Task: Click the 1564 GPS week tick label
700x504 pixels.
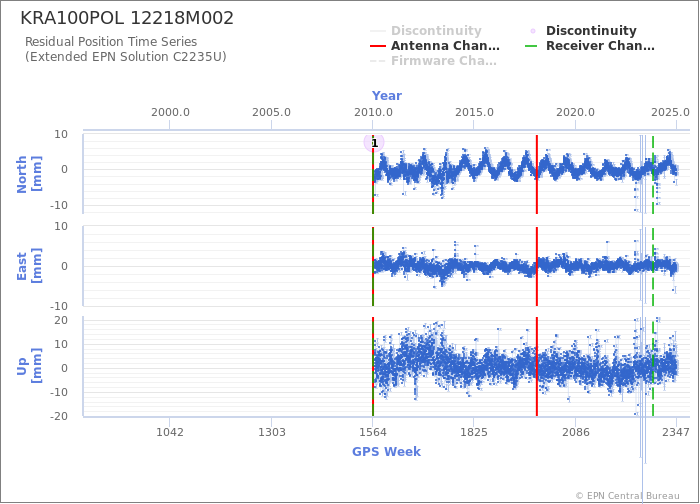Action: (x=373, y=432)
